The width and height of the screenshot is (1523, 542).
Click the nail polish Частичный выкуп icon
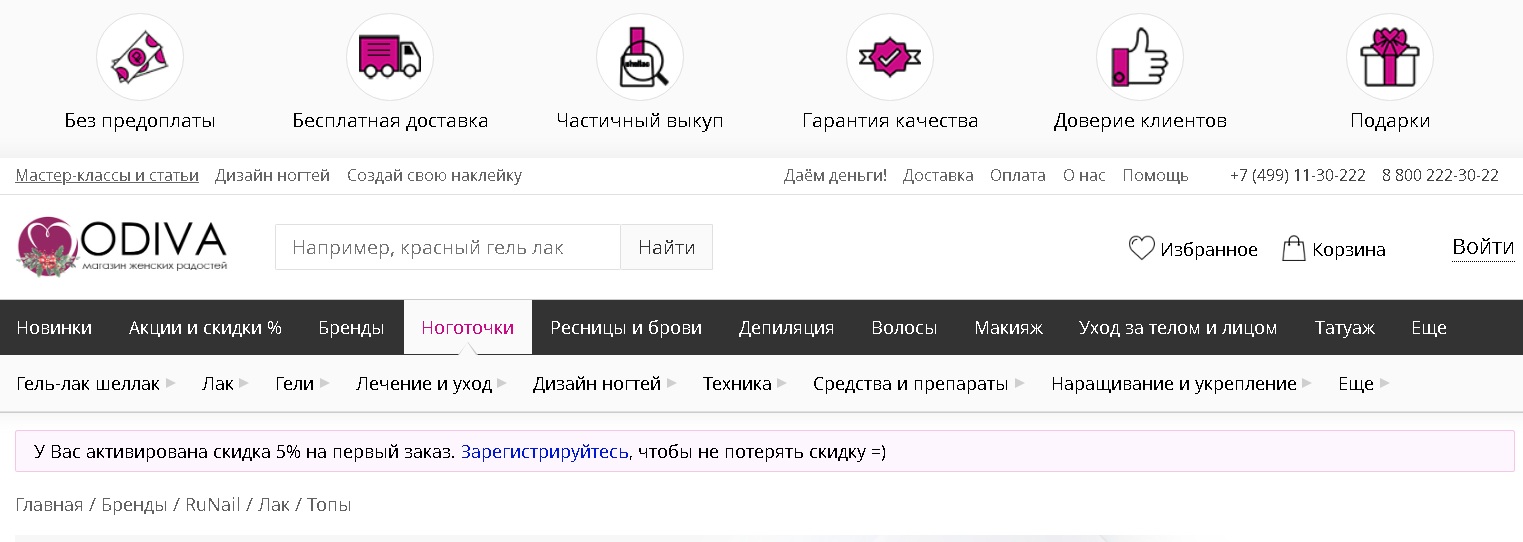640,57
